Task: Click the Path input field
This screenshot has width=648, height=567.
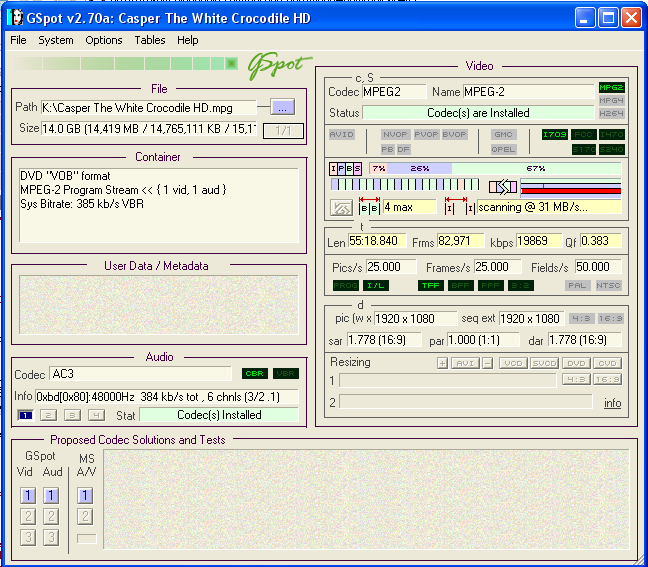Action: (x=148, y=108)
